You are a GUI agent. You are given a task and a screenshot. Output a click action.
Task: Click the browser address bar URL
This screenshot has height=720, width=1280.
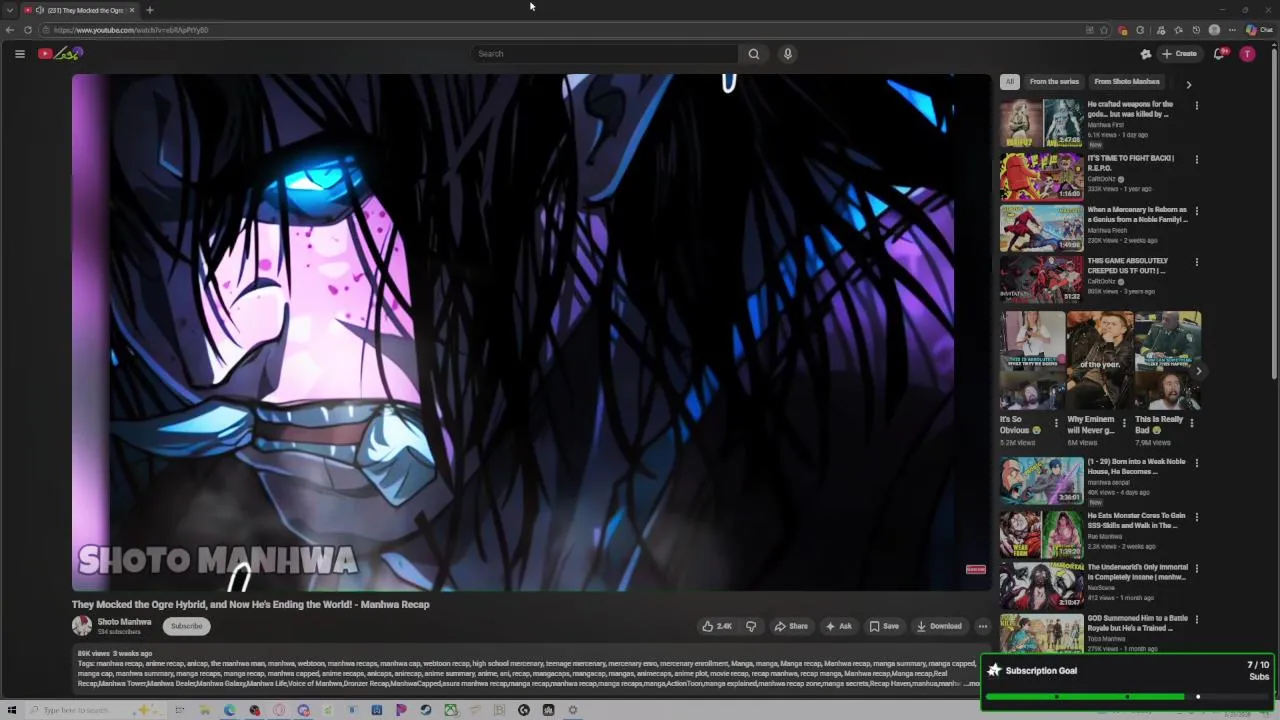[x=131, y=30]
